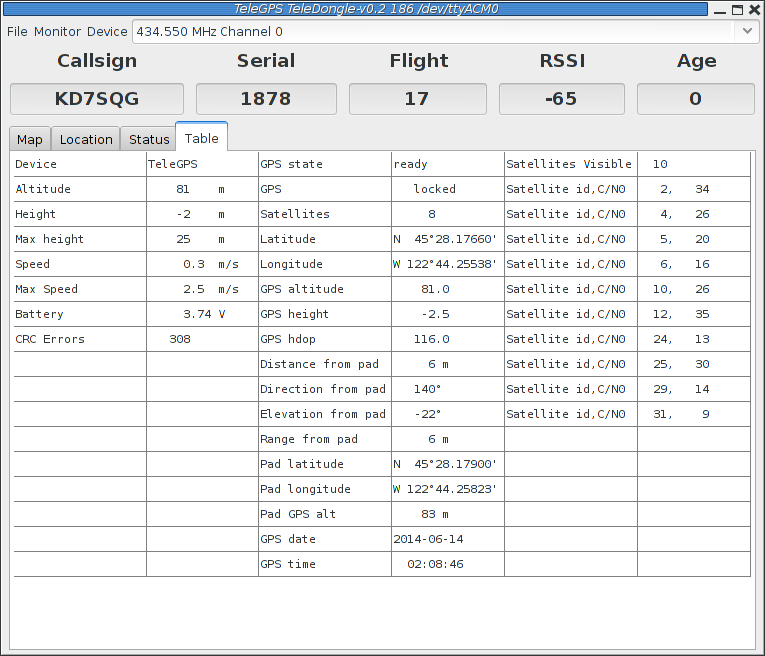Minimize the TeleGPS window

pos(720,9)
